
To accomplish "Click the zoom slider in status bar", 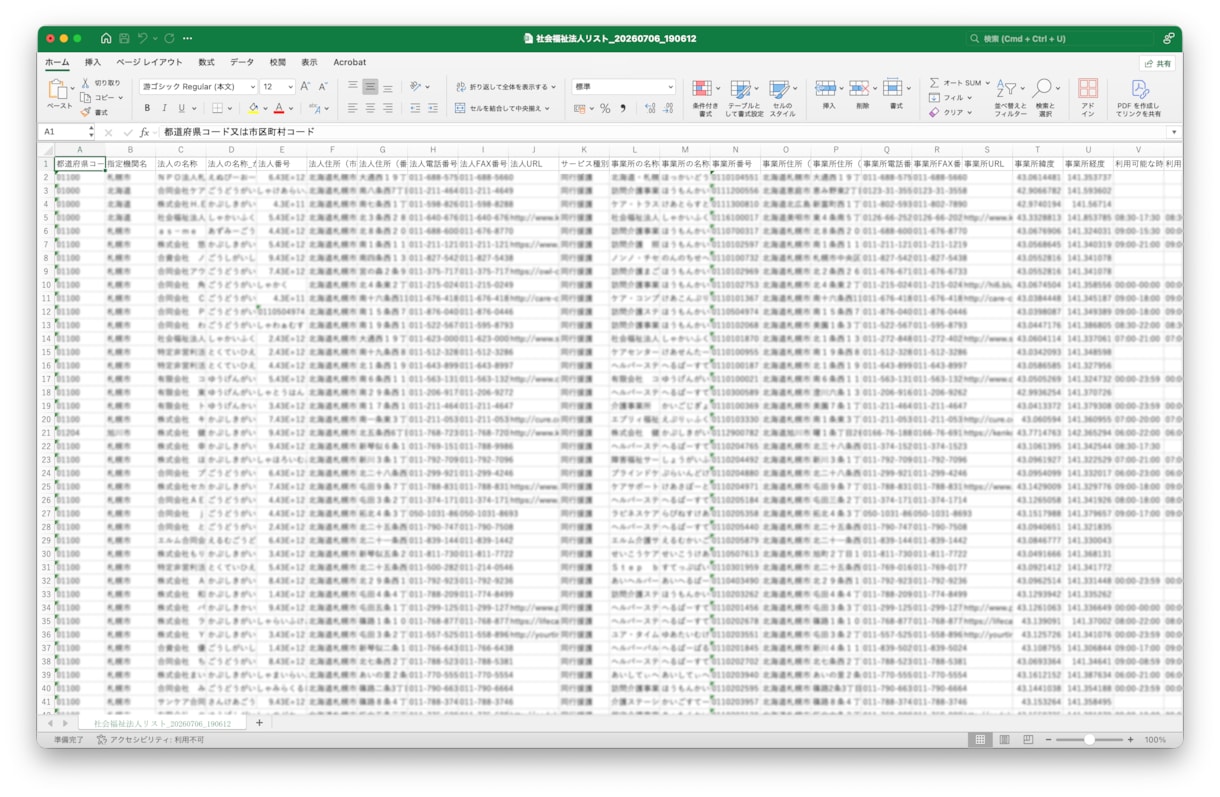I will tap(1089, 740).
